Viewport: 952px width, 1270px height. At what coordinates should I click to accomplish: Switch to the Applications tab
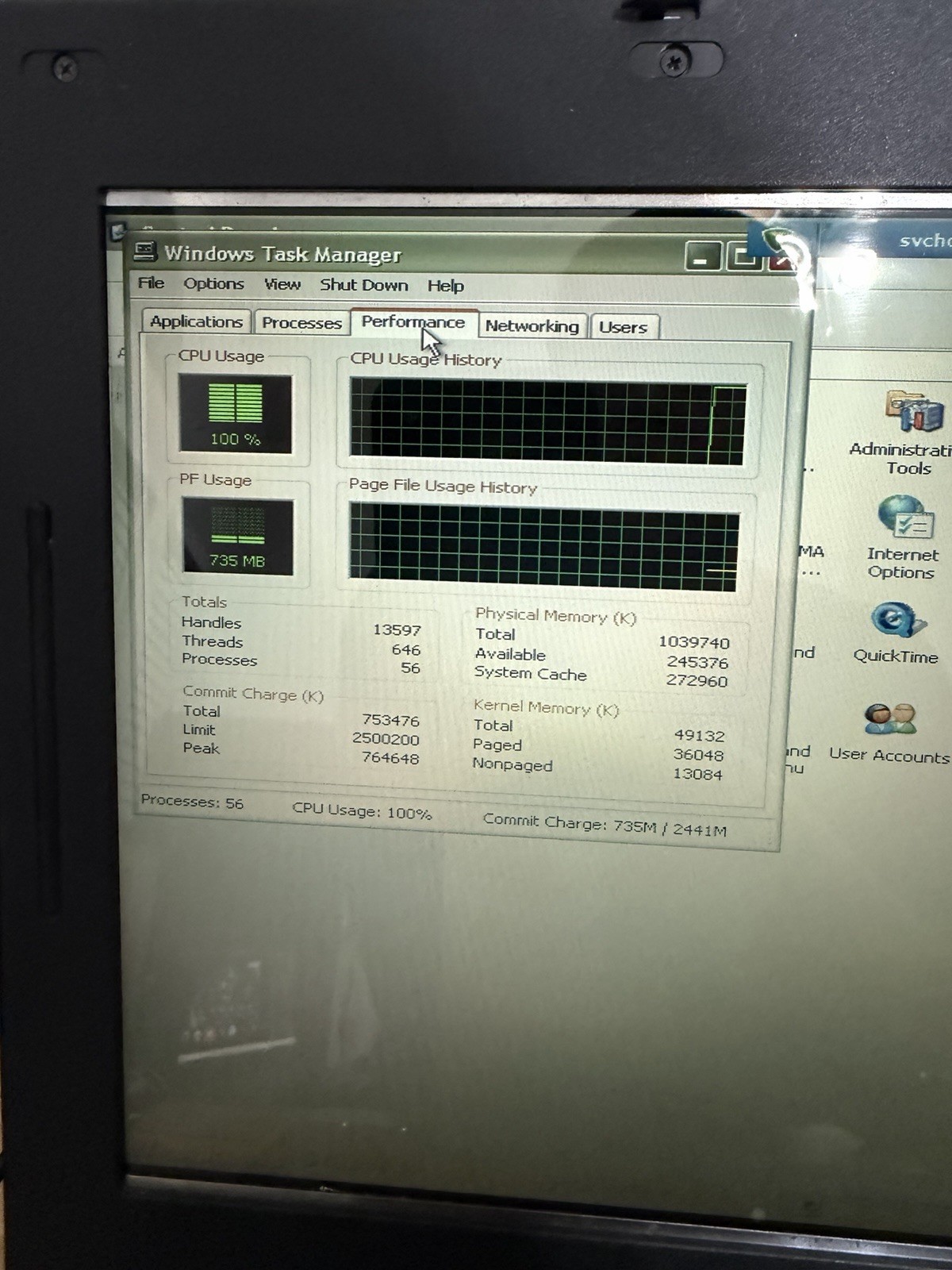click(196, 321)
